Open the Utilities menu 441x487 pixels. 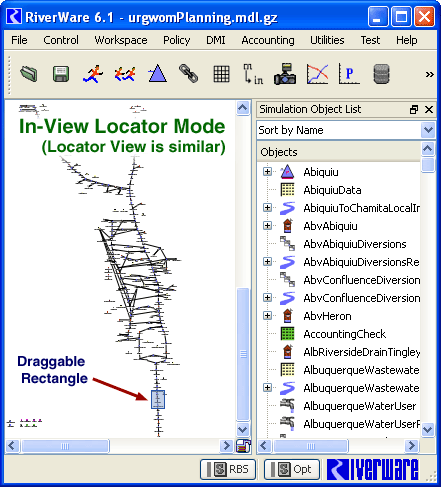pyautogui.click(x=327, y=40)
